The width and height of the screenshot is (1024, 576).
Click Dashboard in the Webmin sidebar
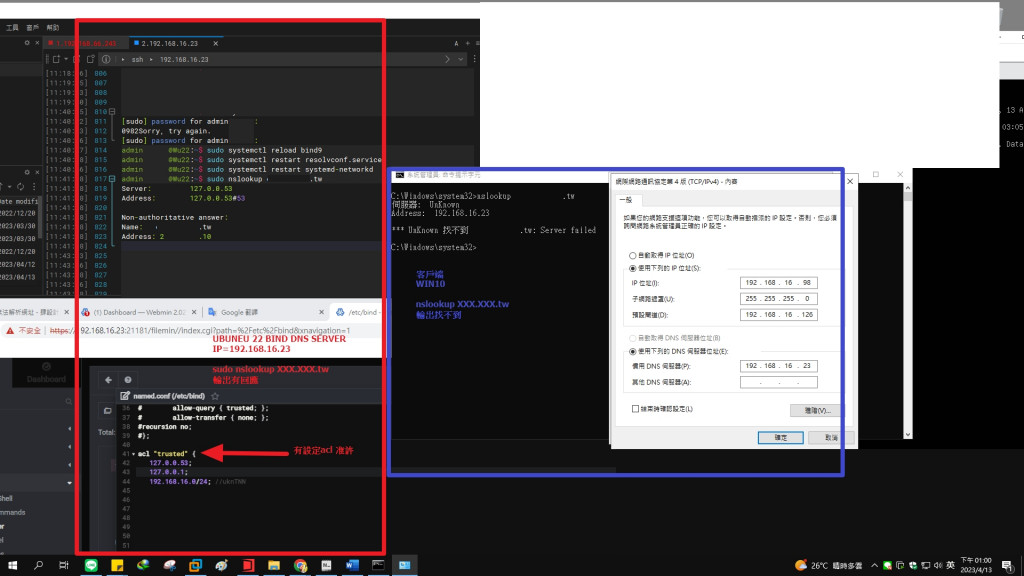tap(46, 373)
